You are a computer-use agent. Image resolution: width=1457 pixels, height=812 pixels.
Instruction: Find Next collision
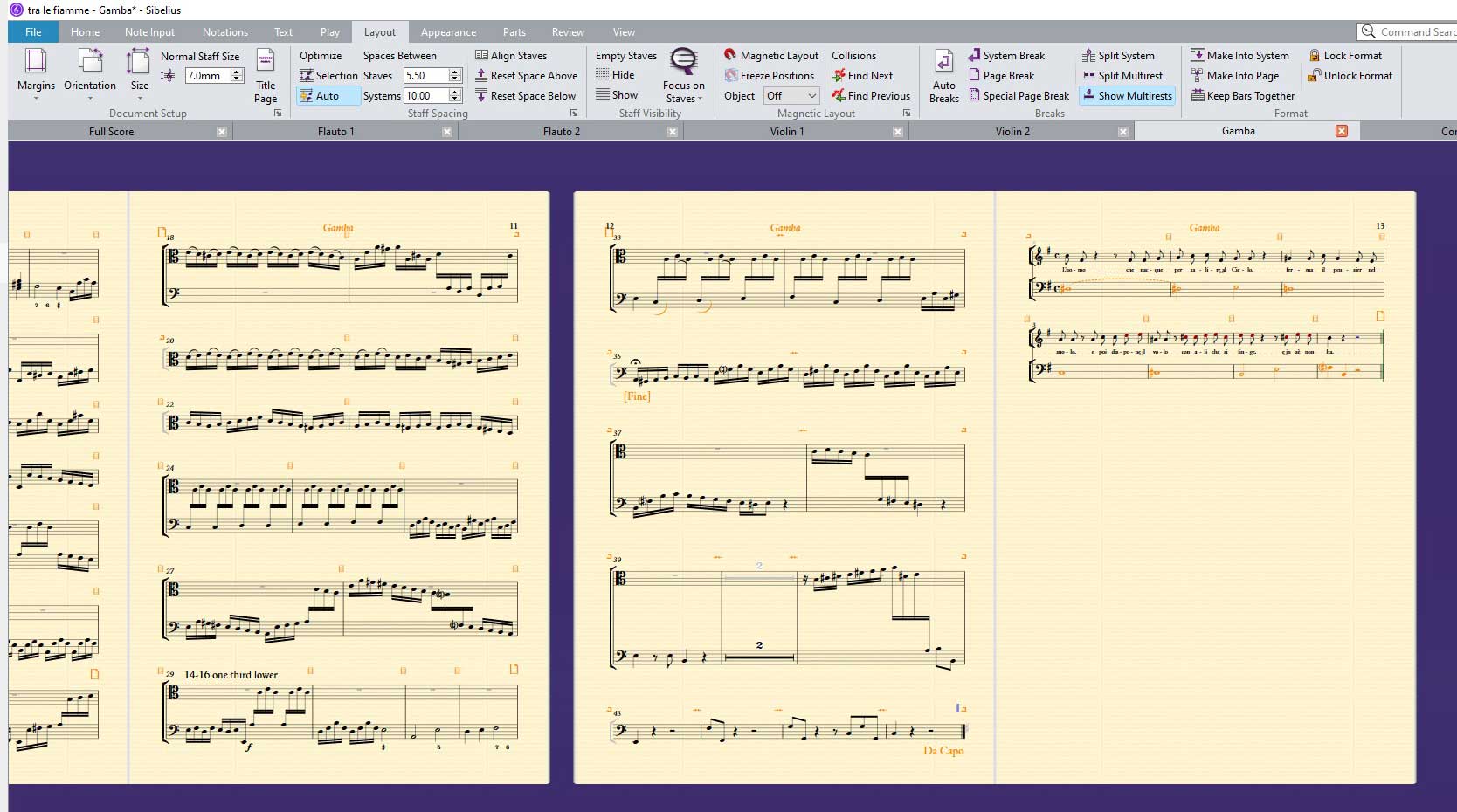click(862, 76)
